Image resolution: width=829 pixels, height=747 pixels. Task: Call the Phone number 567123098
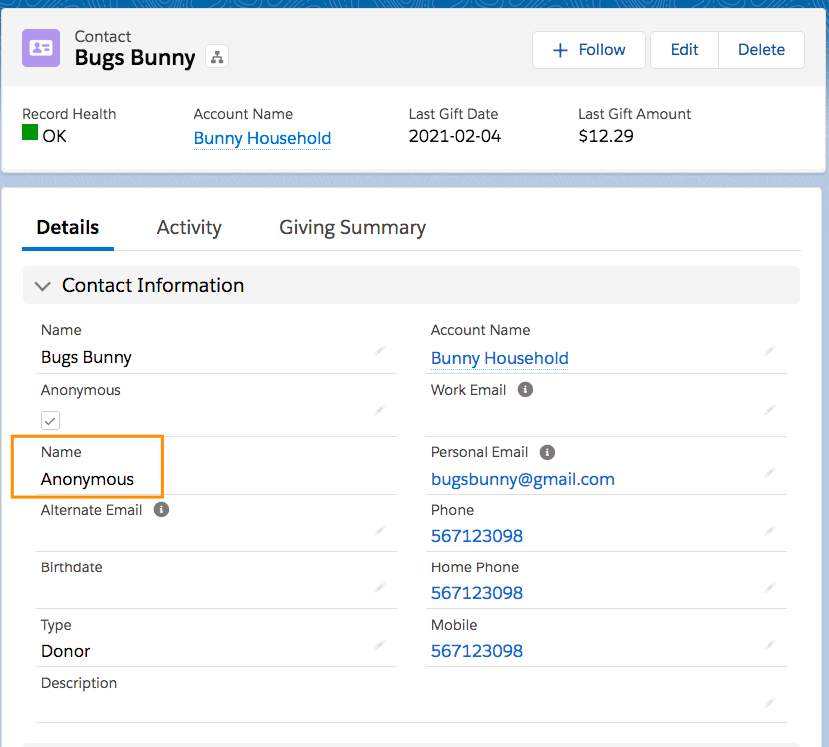coord(477,536)
